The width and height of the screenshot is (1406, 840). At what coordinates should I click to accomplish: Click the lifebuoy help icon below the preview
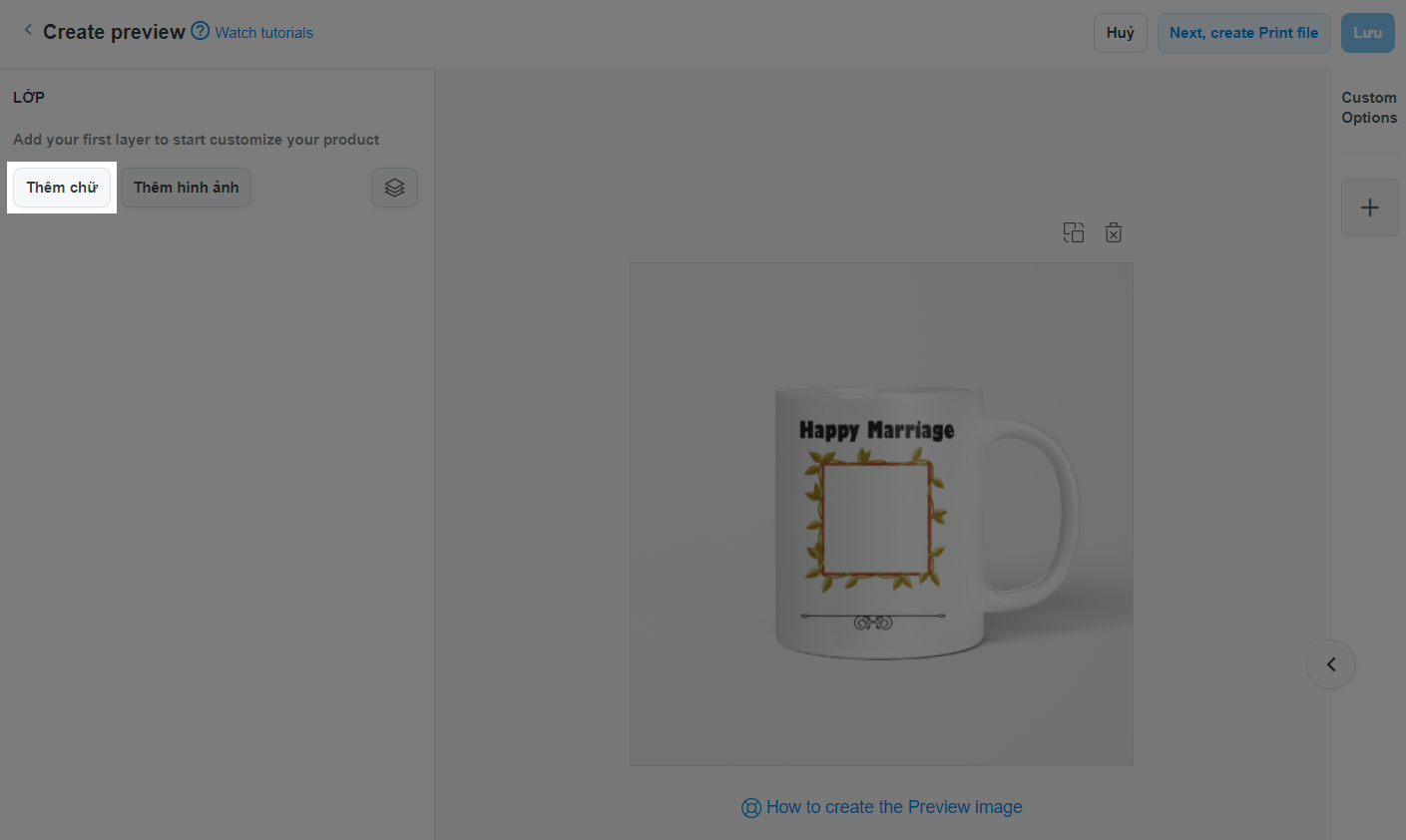pyautogui.click(x=751, y=808)
